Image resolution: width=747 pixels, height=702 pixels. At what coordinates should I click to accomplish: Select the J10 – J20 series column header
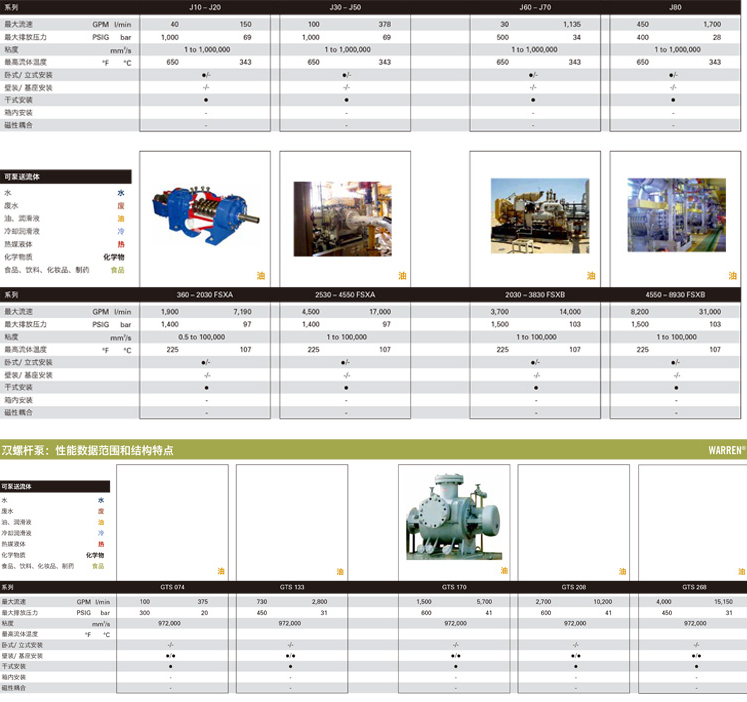click(206, 6)
